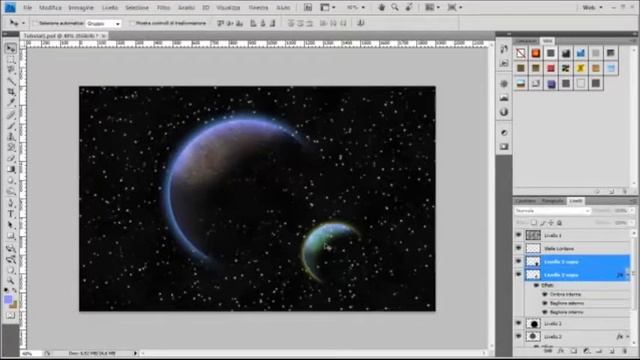Switch to the Campioni panel tab
This screenshot has height=360, width=640.
tap(526, 41)
